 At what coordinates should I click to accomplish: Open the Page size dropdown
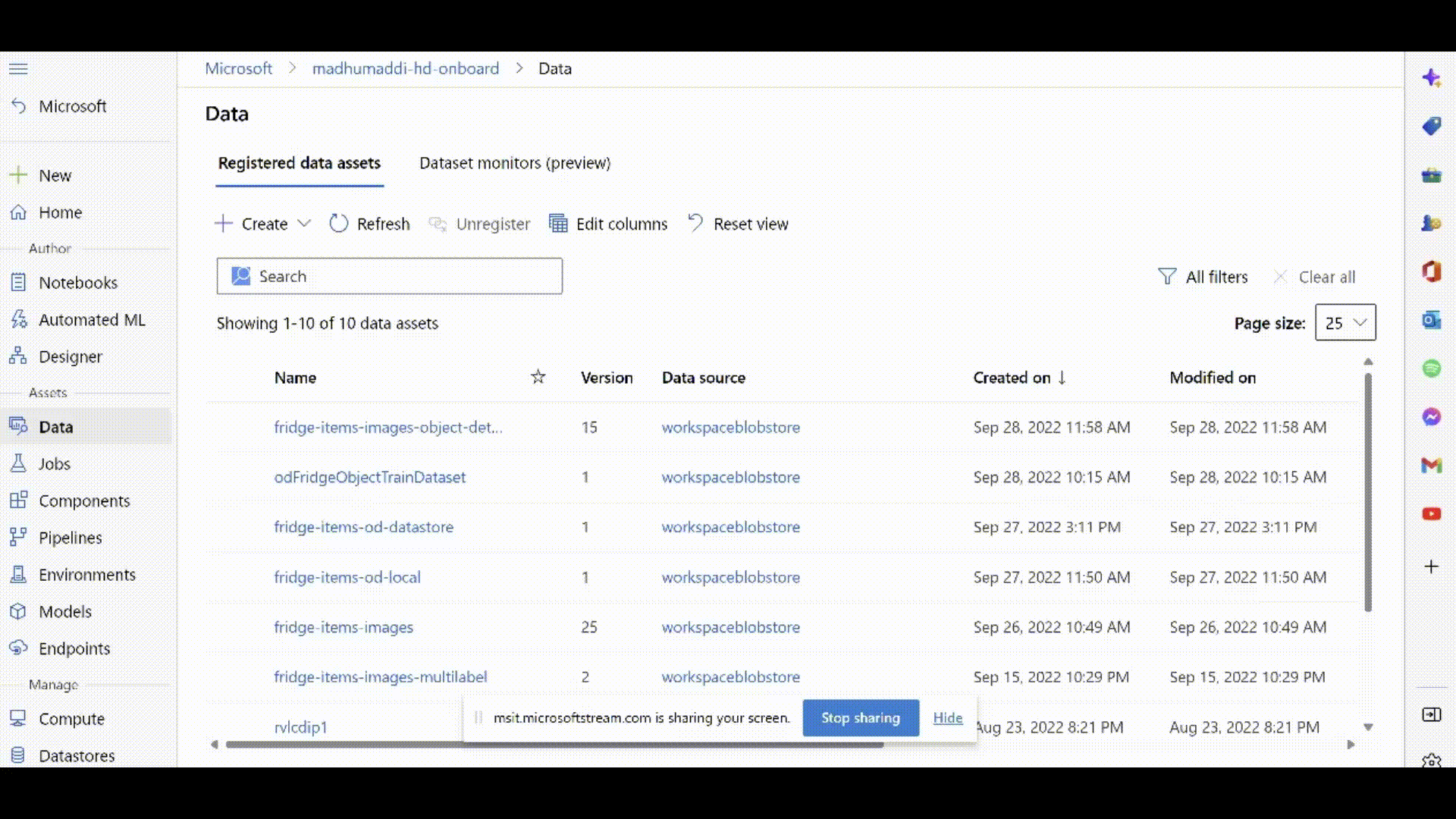pyautogui.click(x=1345, y=322)
